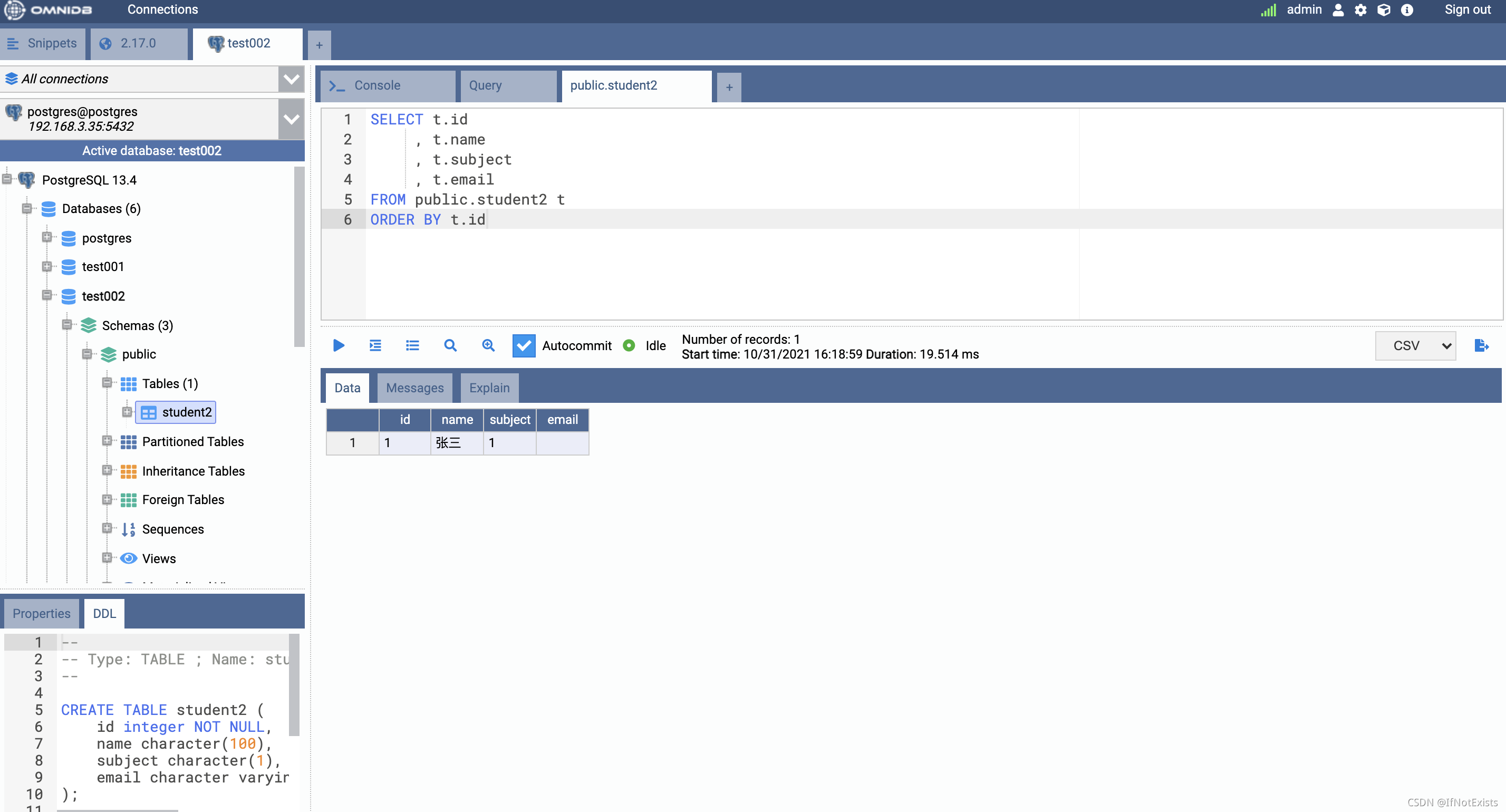Click the tree panel vertical scrollbar

coord(299,257)
